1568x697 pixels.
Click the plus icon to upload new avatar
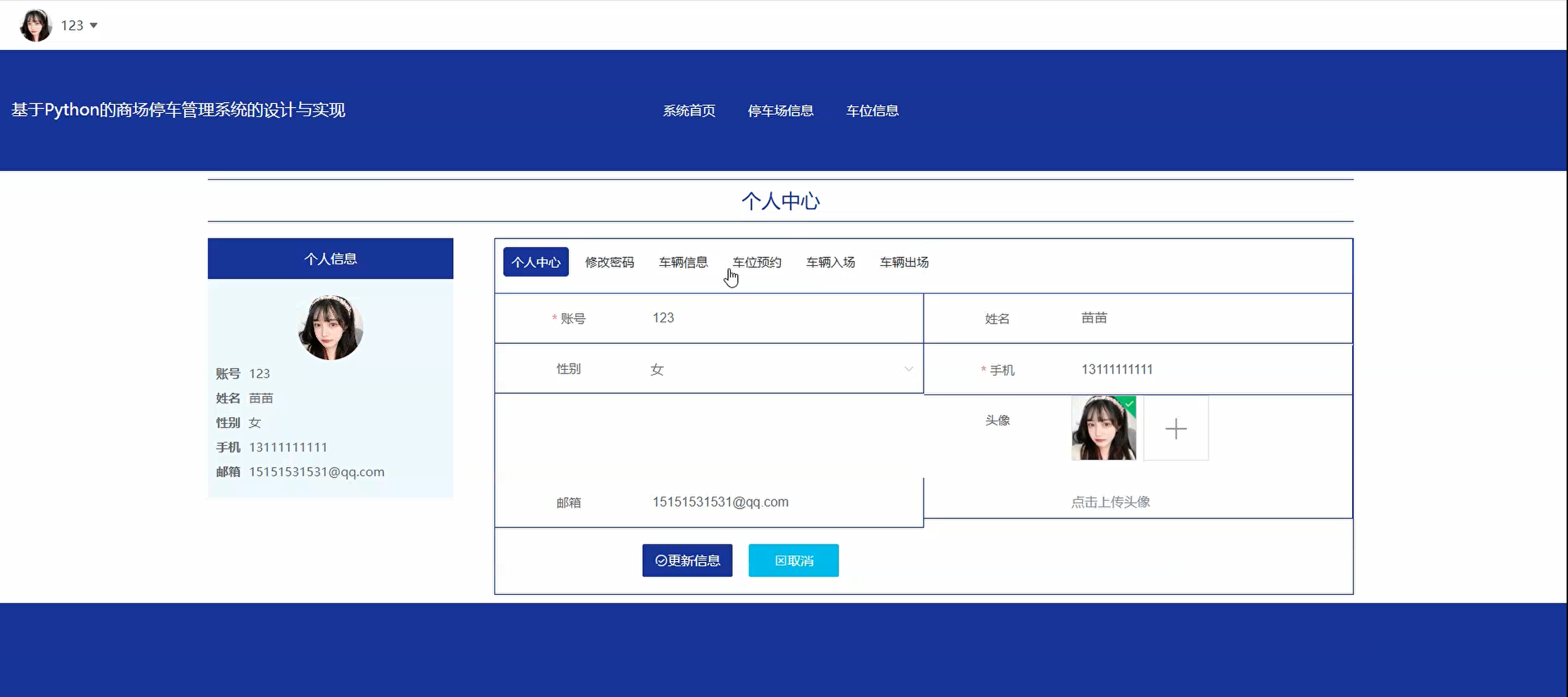coord(1175,428)
